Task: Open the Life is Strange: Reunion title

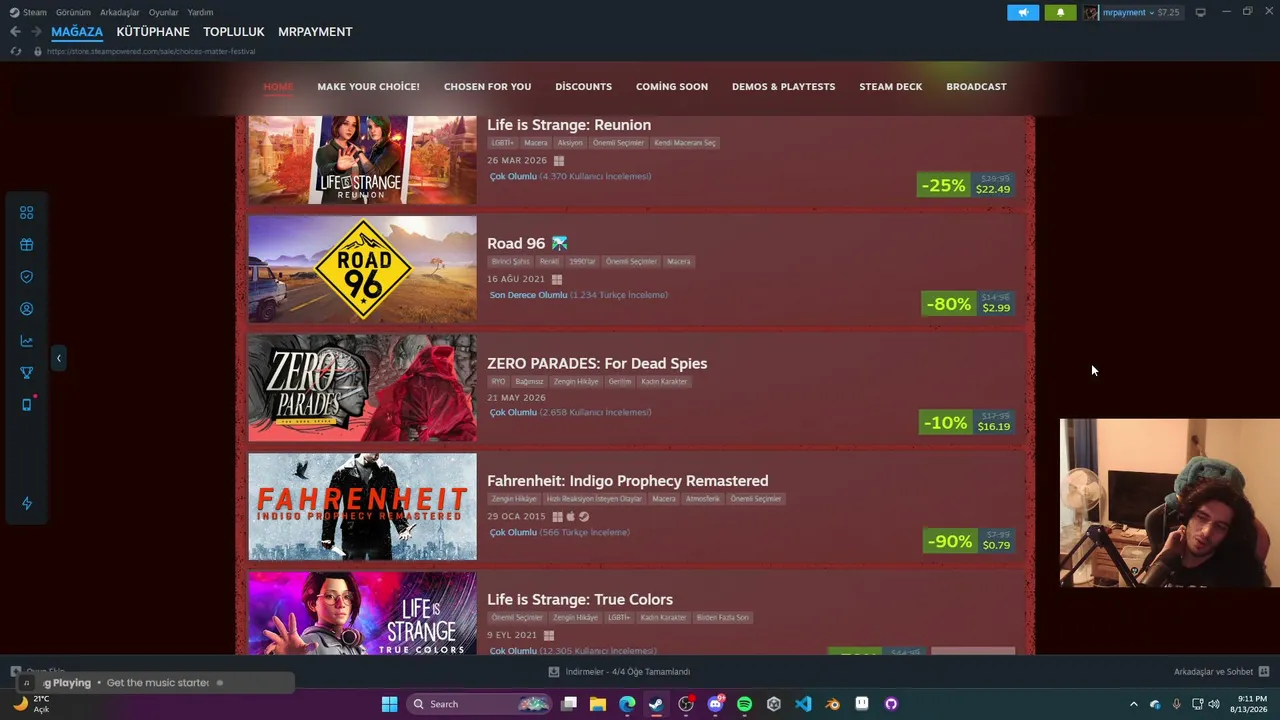Action: click(569, 125)
